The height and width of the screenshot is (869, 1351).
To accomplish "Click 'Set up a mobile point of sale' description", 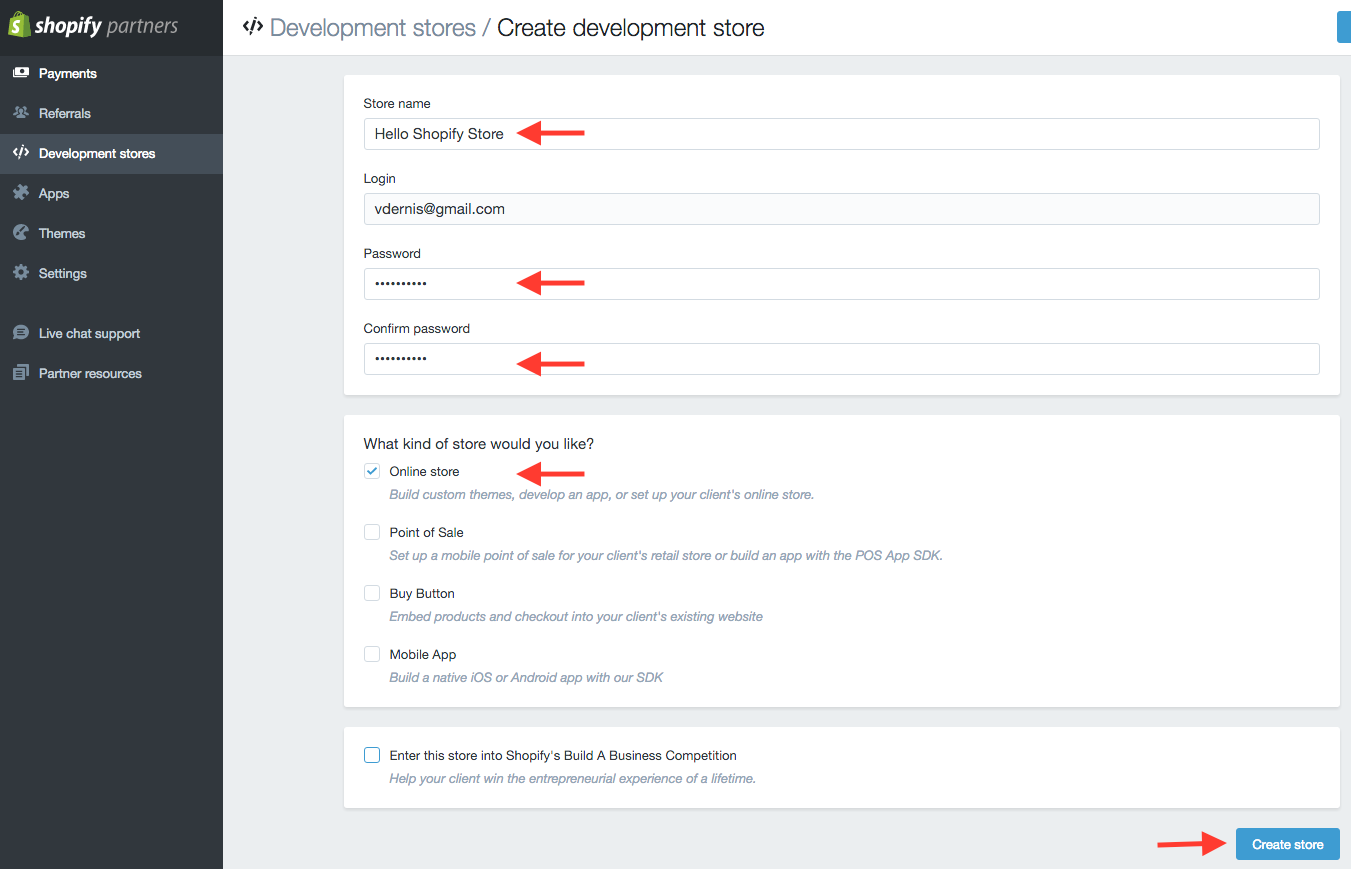I will coord(666,555).
